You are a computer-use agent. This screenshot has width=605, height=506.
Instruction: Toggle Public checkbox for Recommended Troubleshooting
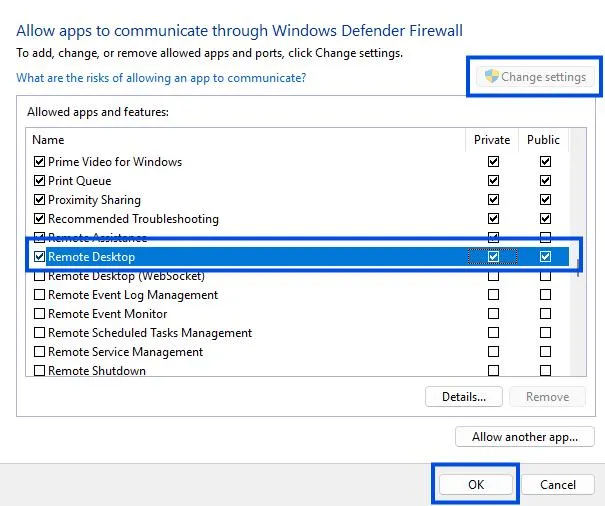545,218
